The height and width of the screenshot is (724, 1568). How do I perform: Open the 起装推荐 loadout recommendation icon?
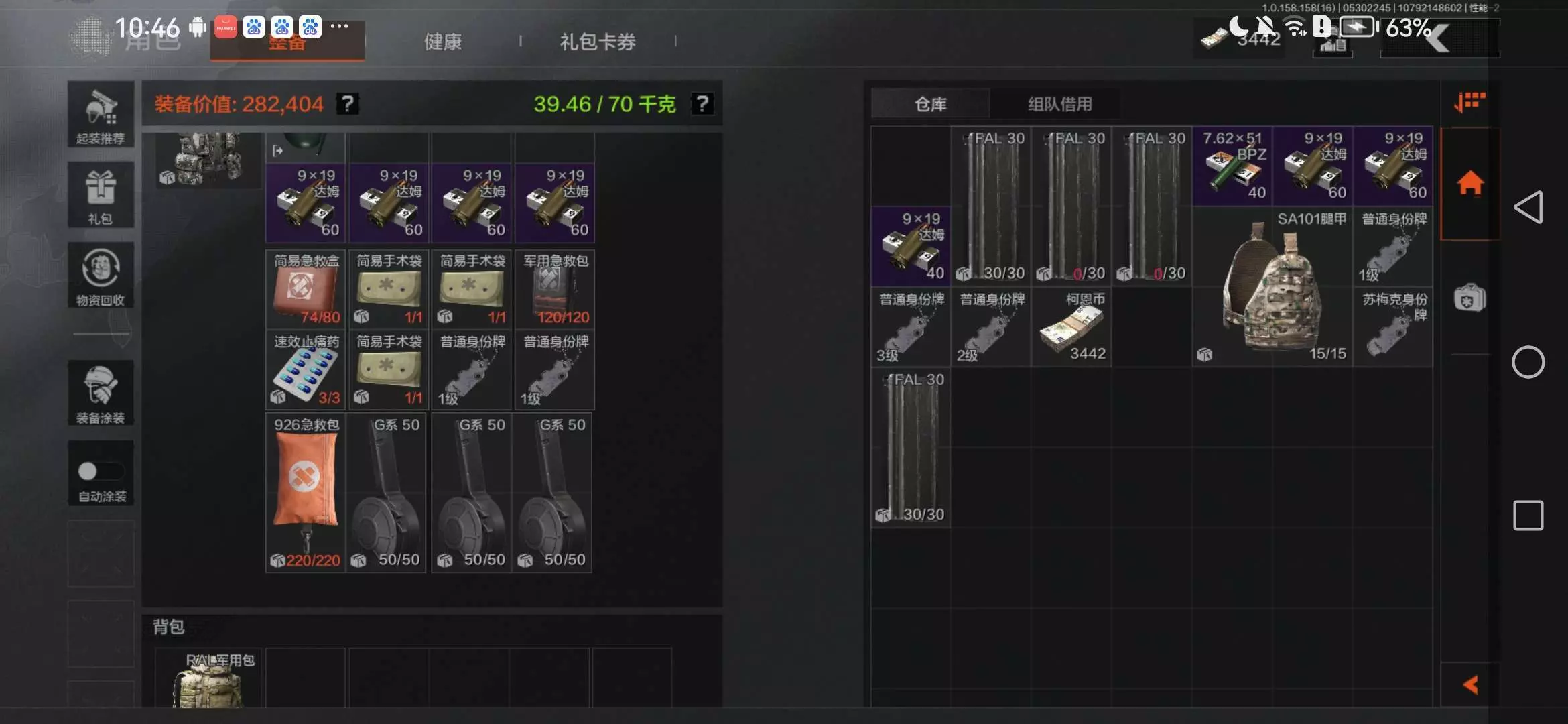pyautogui.click(x=101, y=115)
